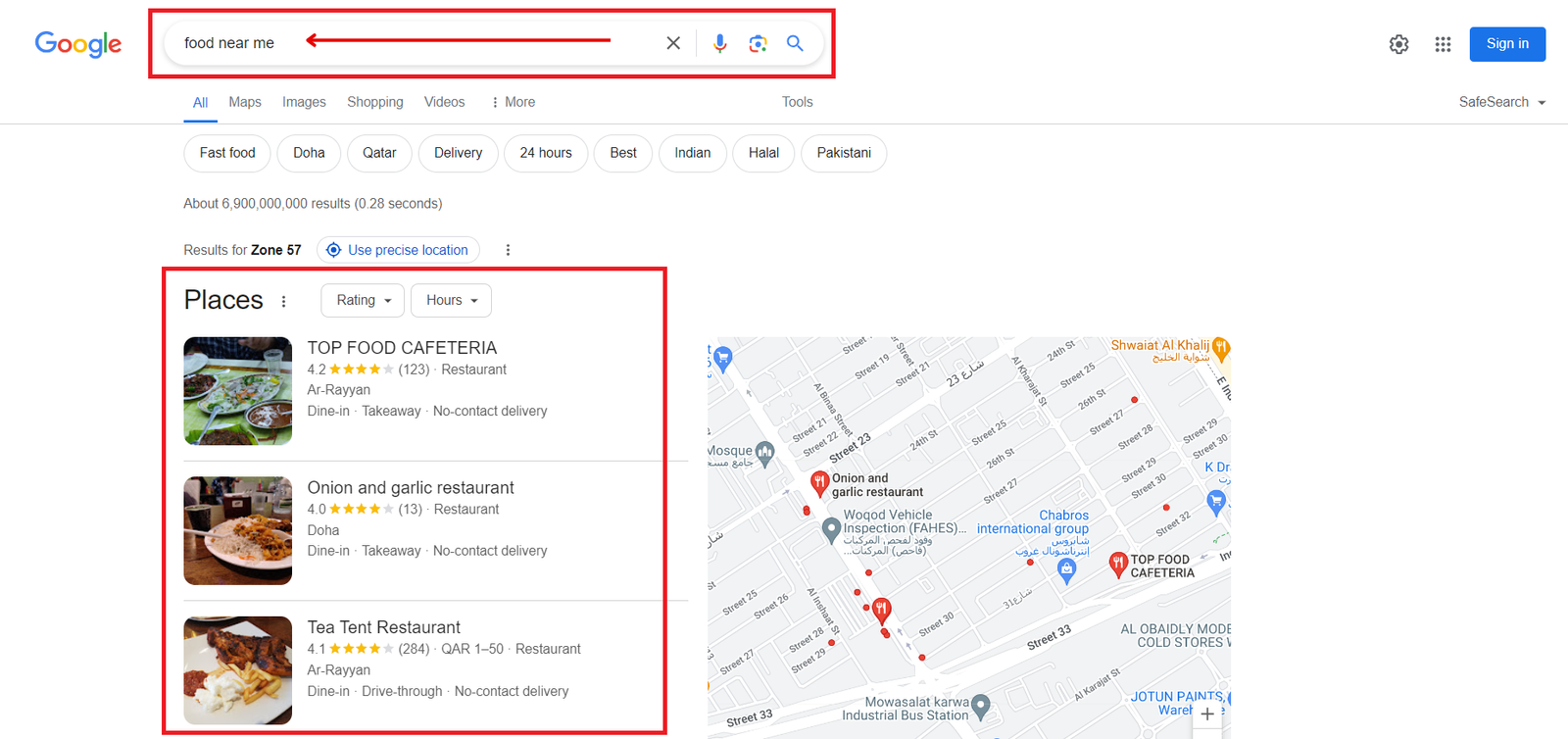Click the JOTUN PAINTS map label
Viewport: 1568px width, 739px height.
pyautogui.click(x=1179, y=703)
